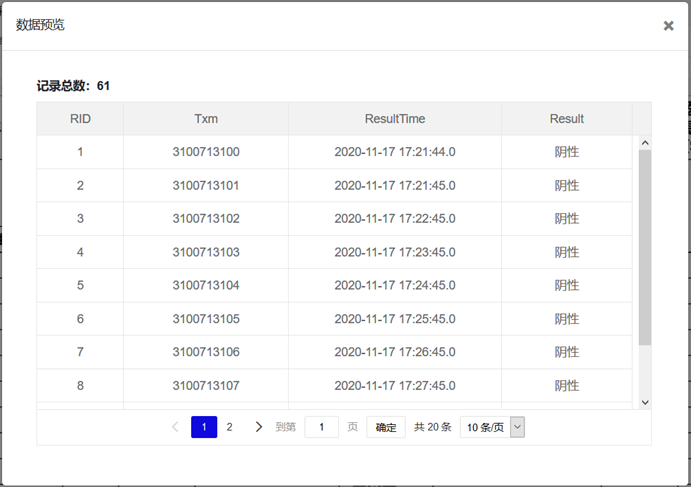Select page 2 in pagination
This screenshot has height=487, width=691.
pos(230,427)
